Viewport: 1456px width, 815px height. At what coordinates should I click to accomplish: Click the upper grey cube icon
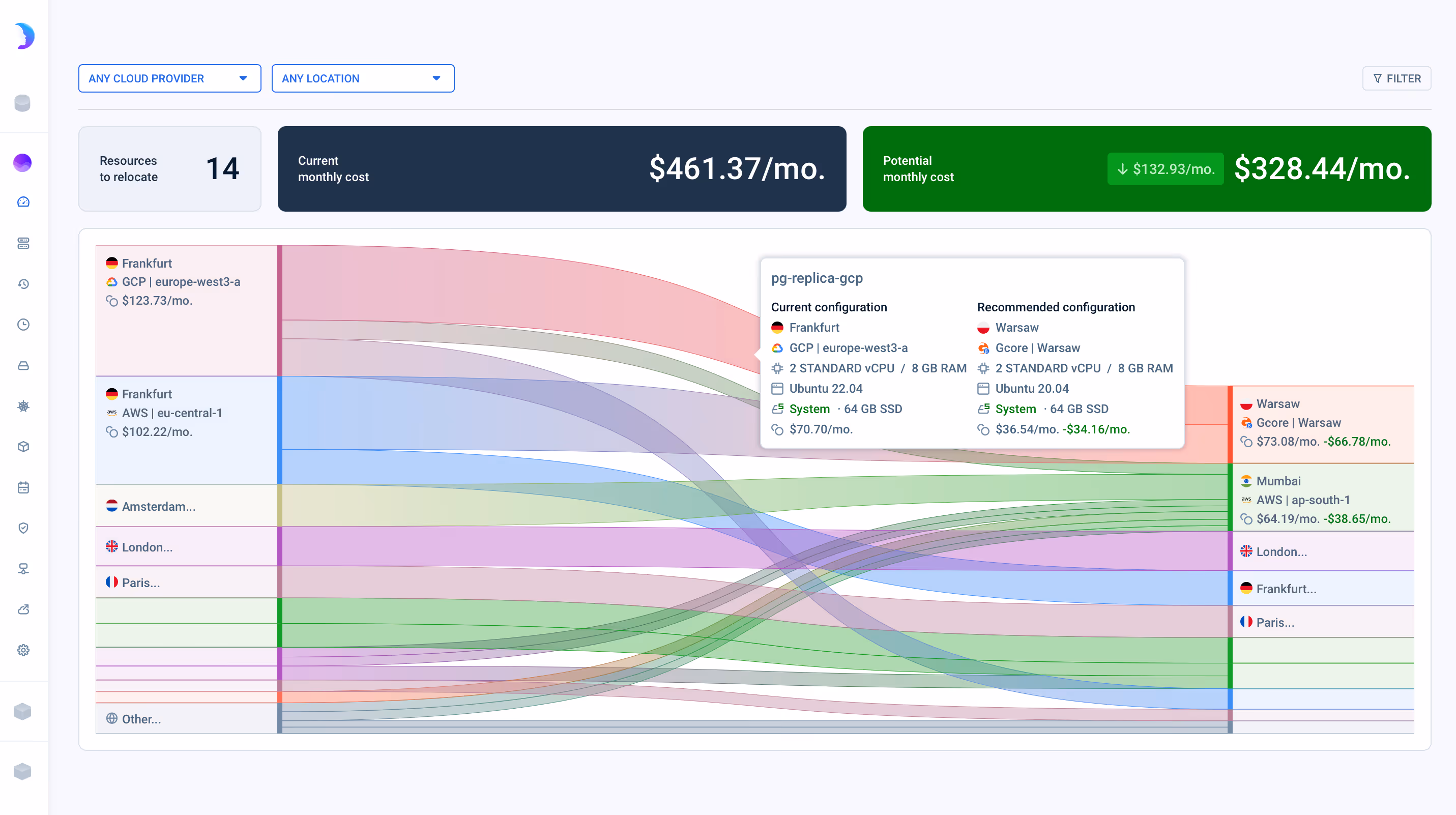click(22, 711)
